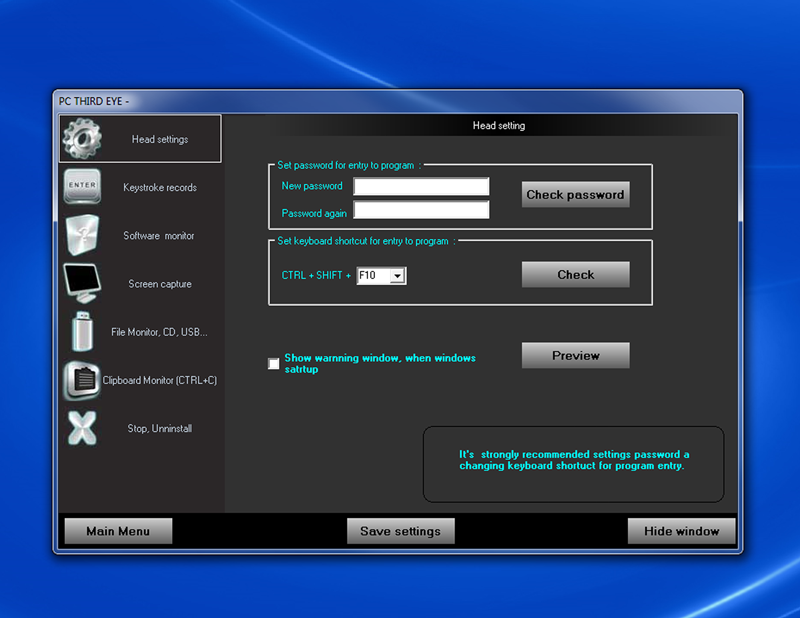Click the Hide window button

coord(682,531)
